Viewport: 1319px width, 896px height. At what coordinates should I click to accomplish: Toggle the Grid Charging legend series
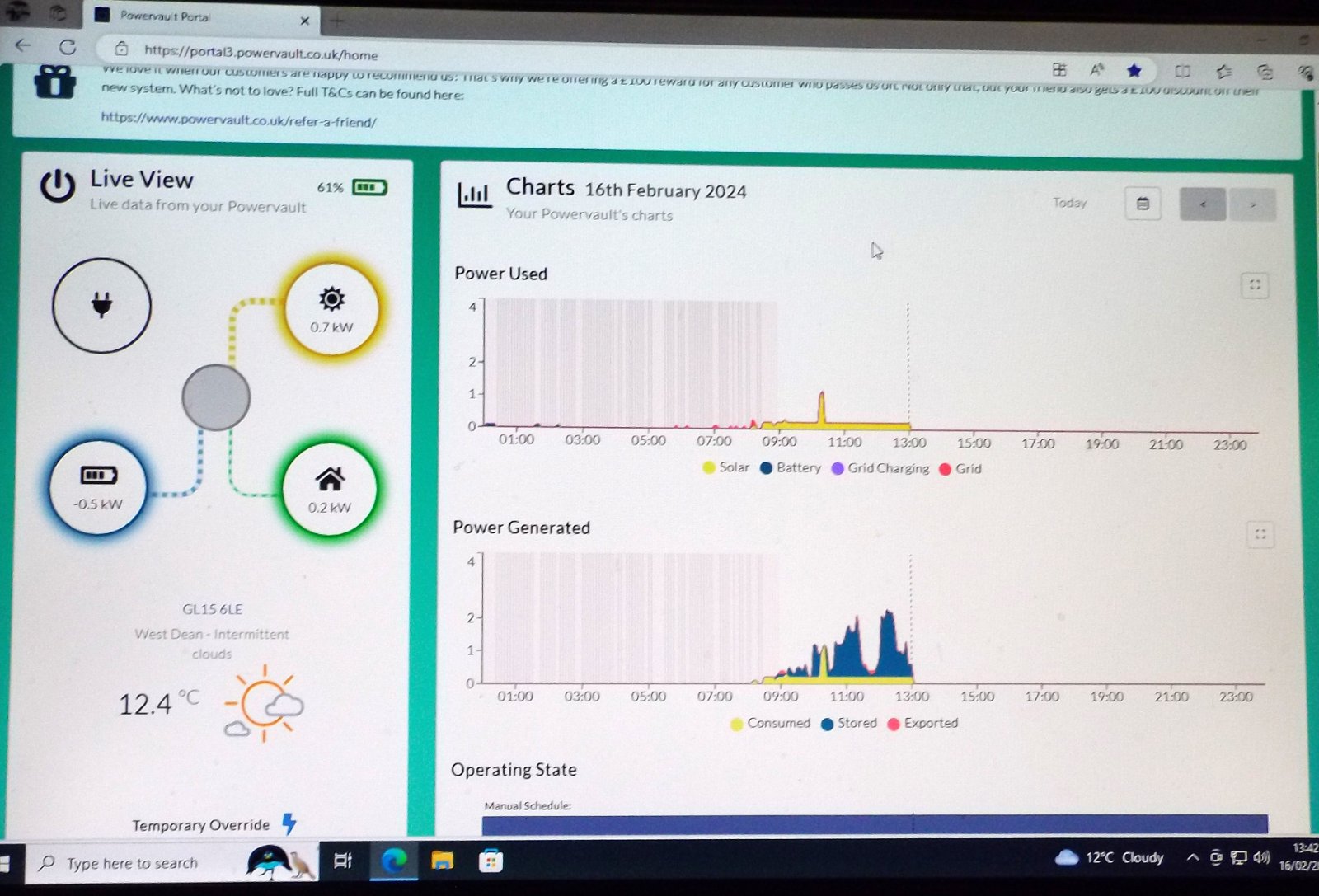880,468
